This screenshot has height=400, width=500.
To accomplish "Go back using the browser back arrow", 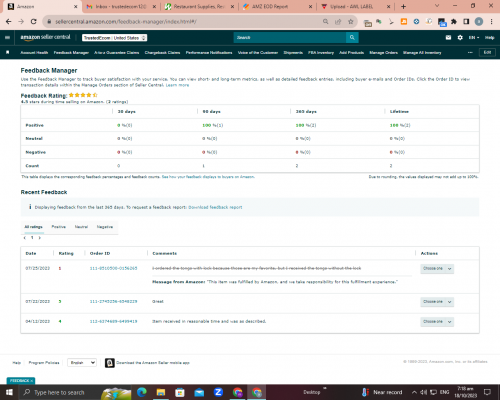I will pyautogui.click(x=9, y=22).
